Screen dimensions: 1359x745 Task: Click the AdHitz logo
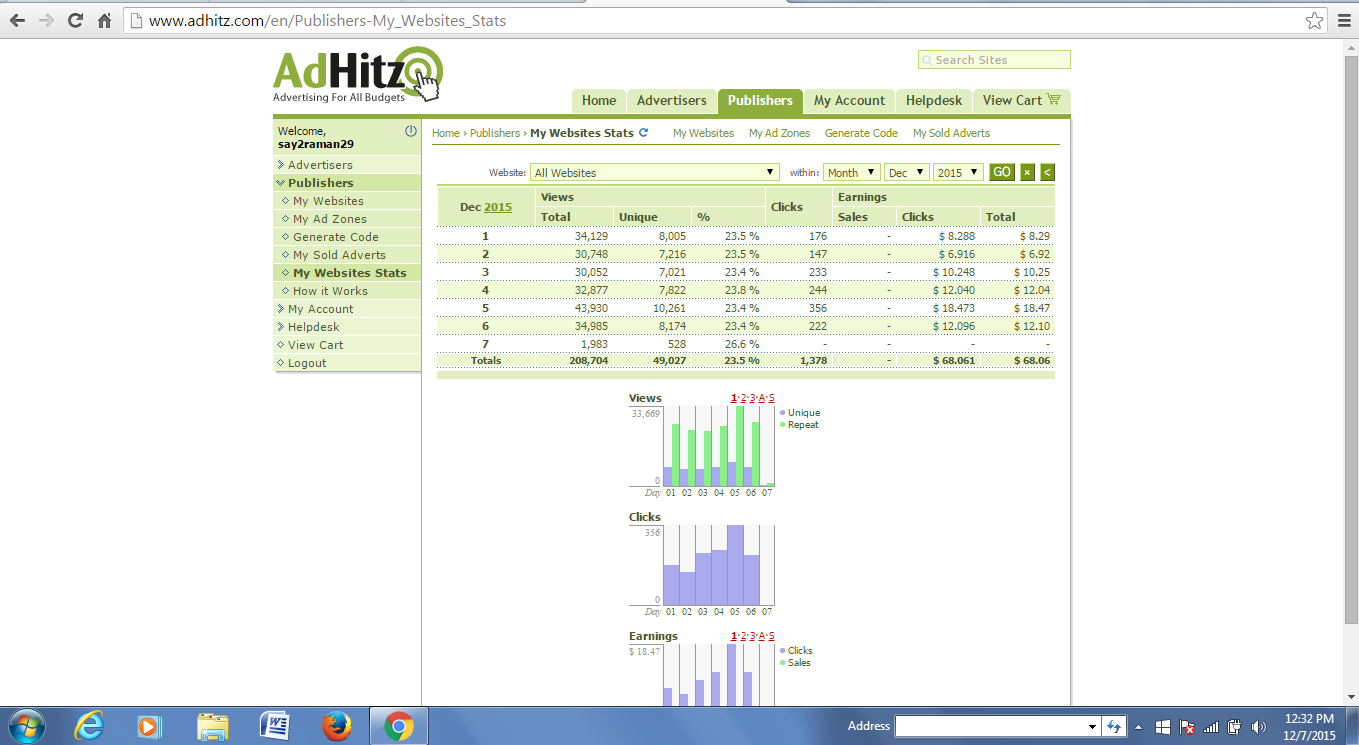tap(358, 74)
